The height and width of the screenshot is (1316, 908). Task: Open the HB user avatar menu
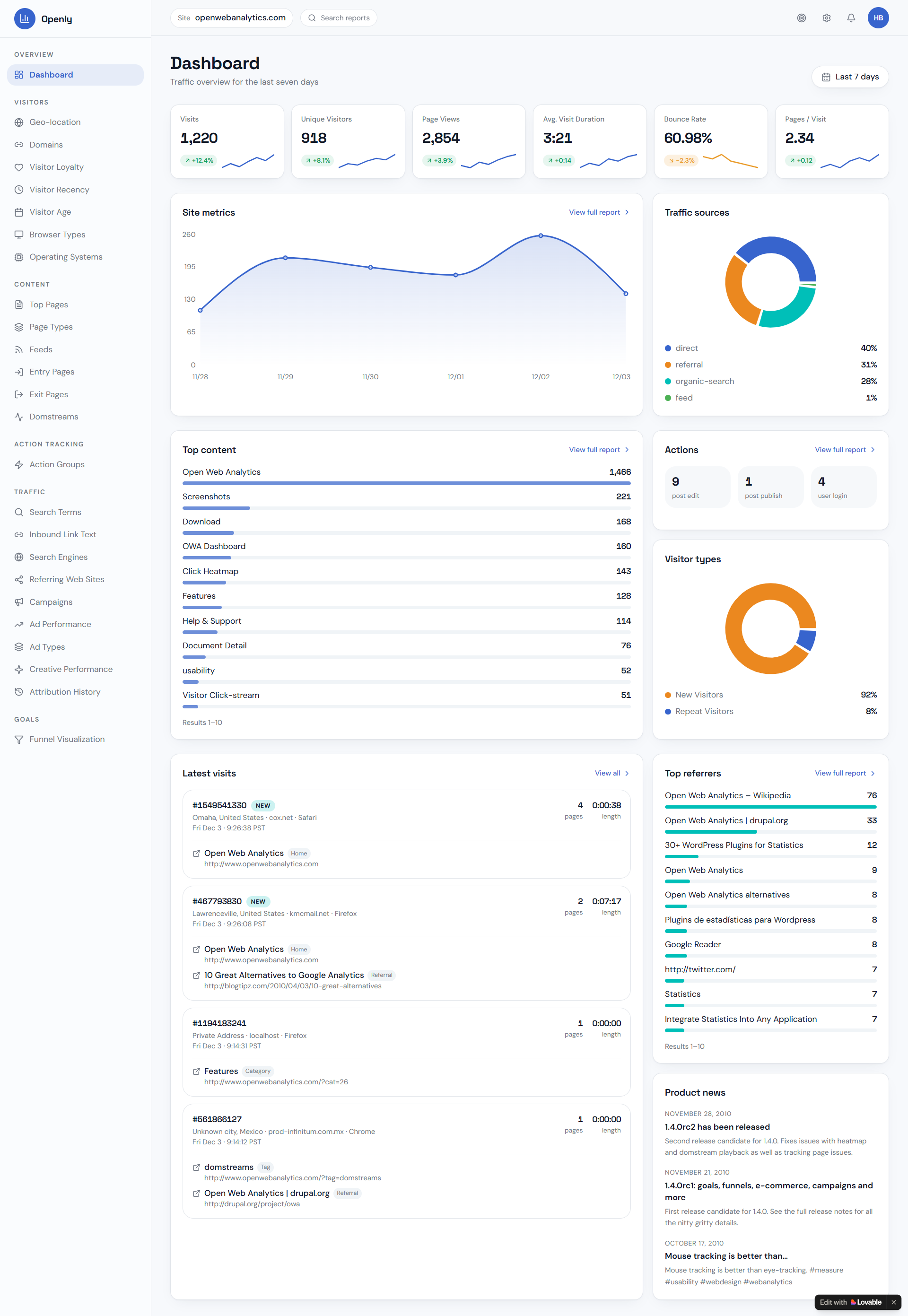(878, 18)
